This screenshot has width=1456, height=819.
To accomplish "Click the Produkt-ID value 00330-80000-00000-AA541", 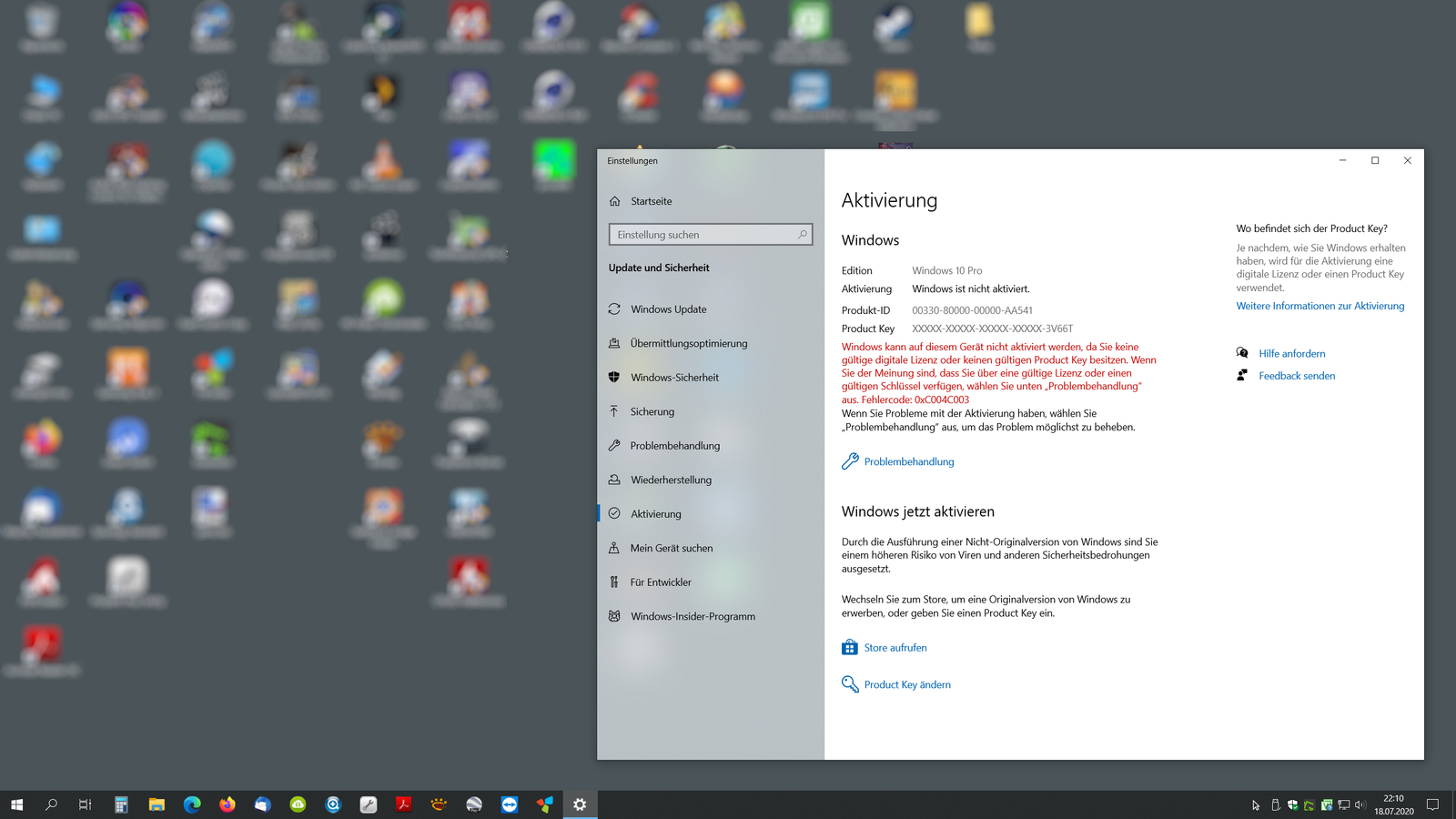I will tap(972, 310).
